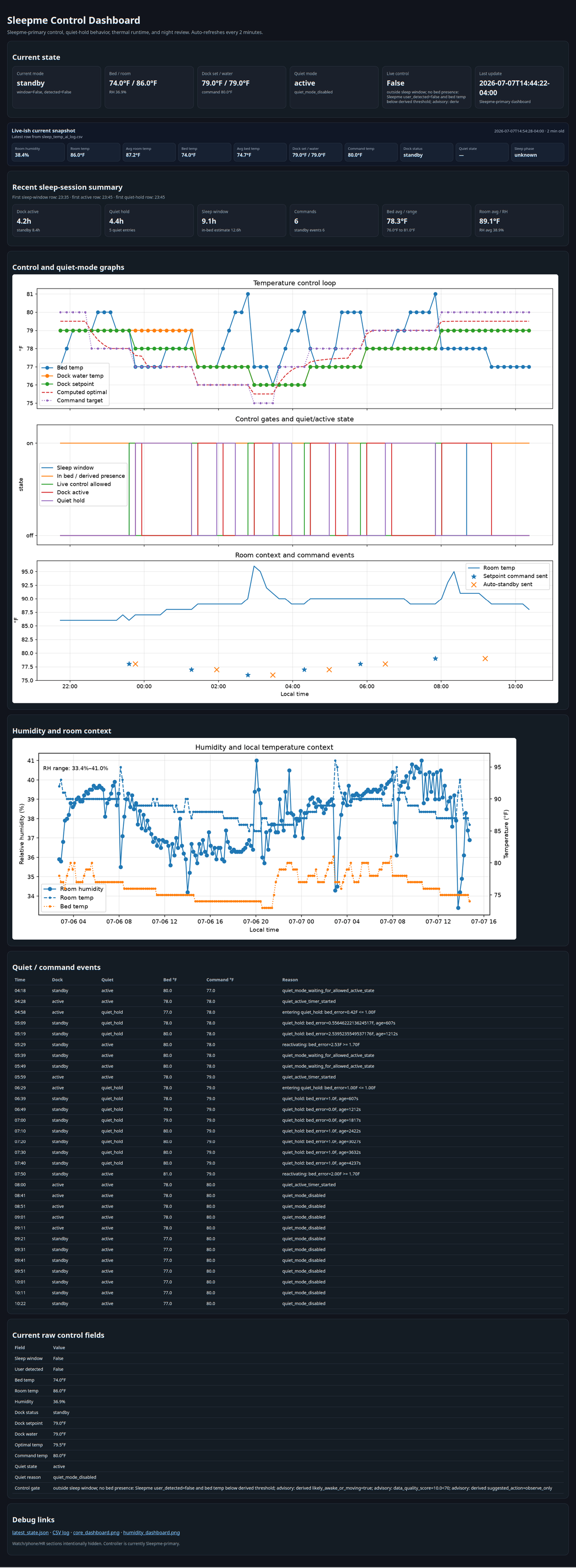Click the Command °F column header
576x1568 pixels.
pos(220,980)
